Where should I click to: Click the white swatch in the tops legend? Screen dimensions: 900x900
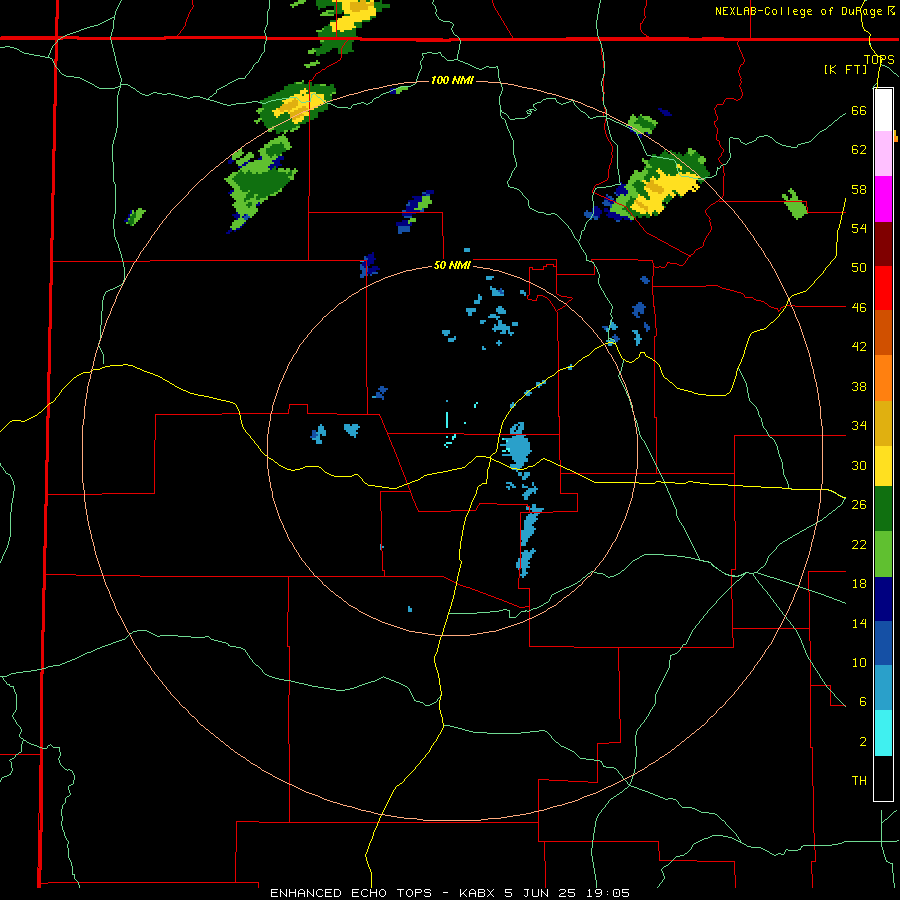883,110
